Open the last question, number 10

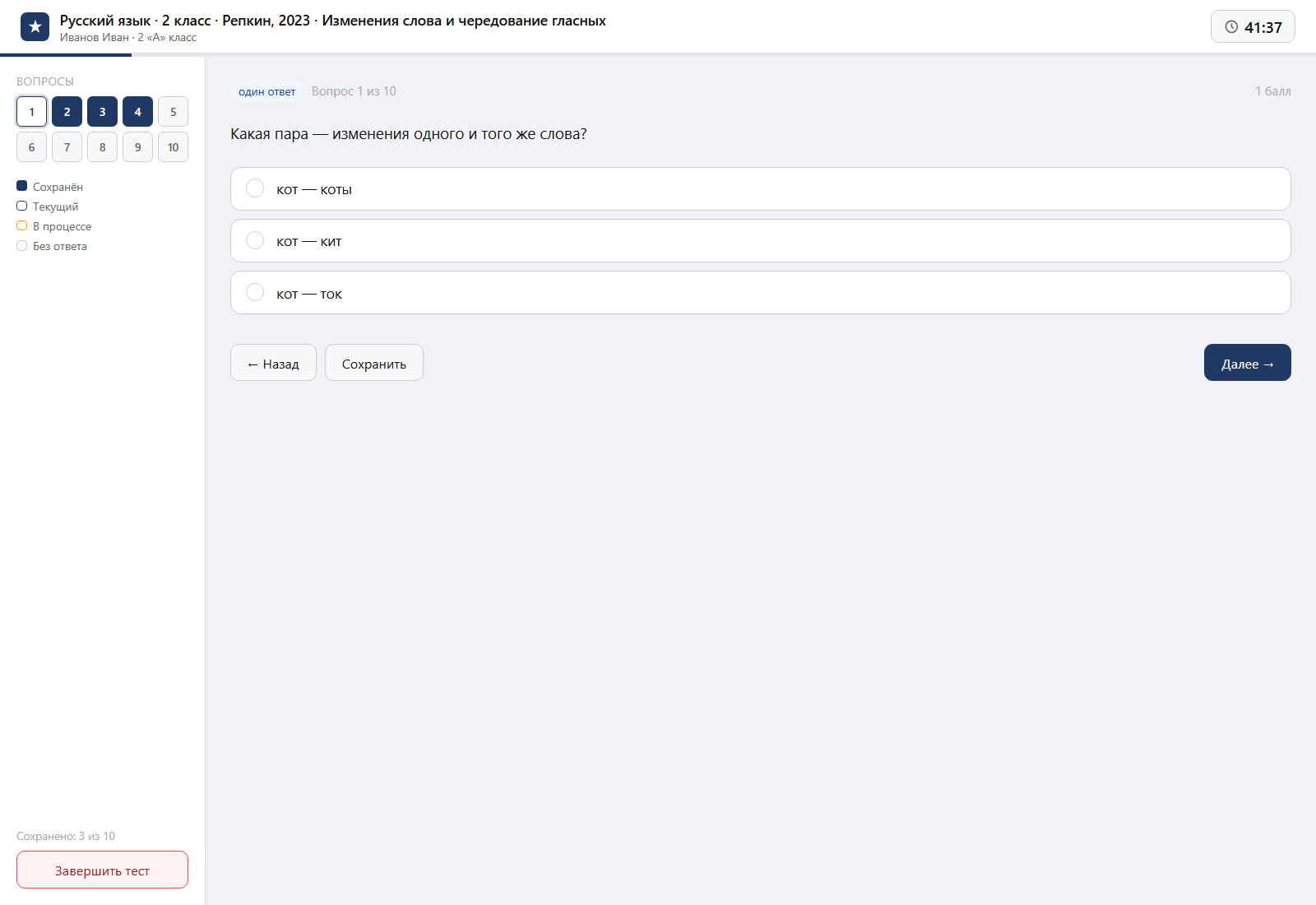click(173, 147)
